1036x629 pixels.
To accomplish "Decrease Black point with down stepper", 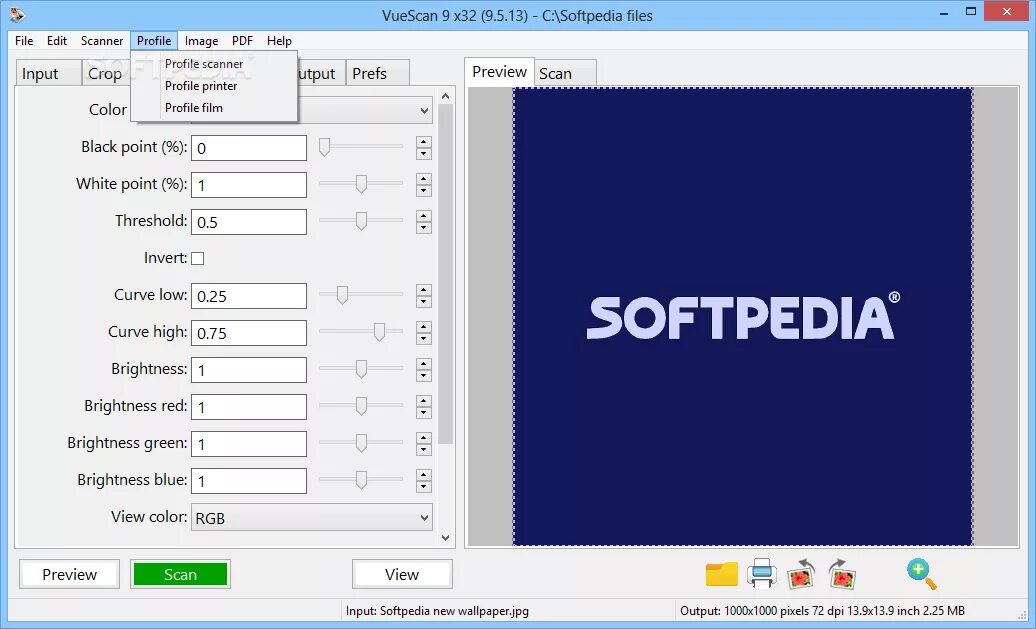I will 424,154.
